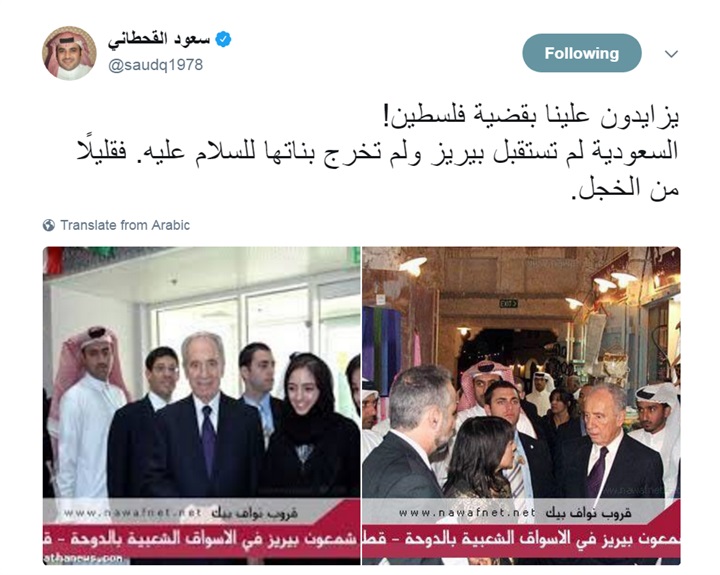Open the display name سعود القحطاني
Viewport: 720px width, 575px height.
click(159, 40)
